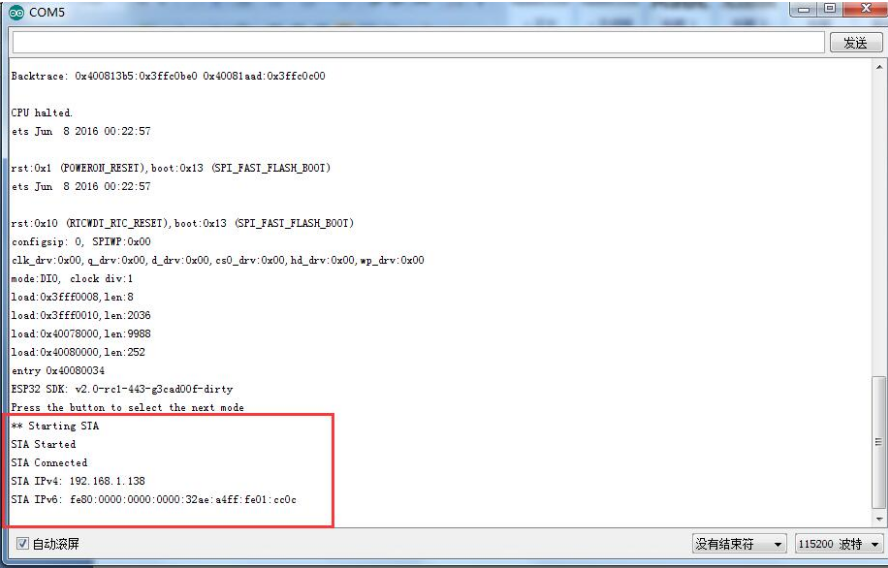Select the 'entry 0x40080034' line
This screenshot has height=568, width=888.
pos(58,371)
